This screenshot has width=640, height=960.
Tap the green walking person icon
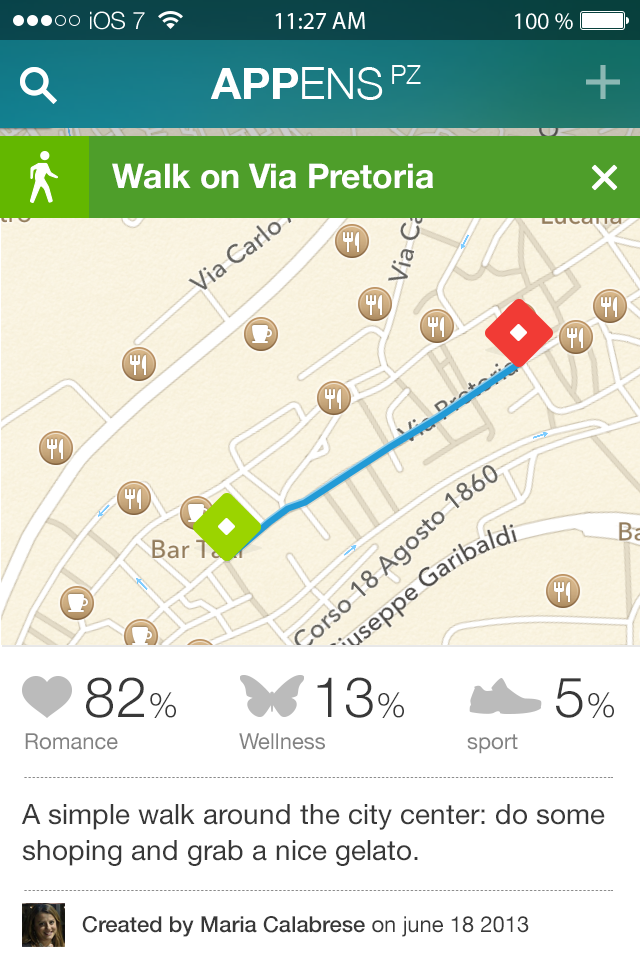pyautogui.click(x=44, y=177)
